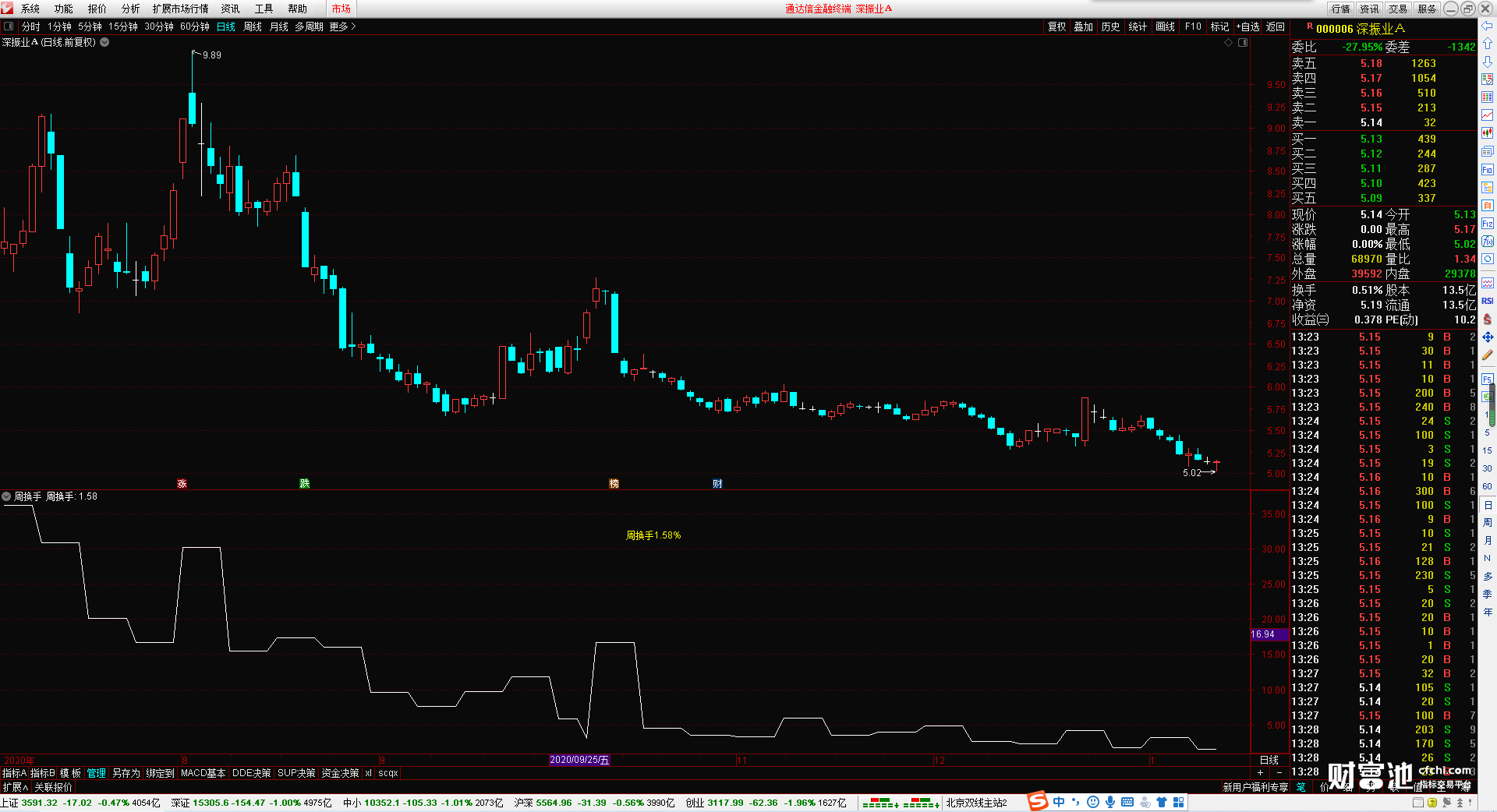
Task: Click the minus zoom button under 日线
Action: [x=1279, y=772]
